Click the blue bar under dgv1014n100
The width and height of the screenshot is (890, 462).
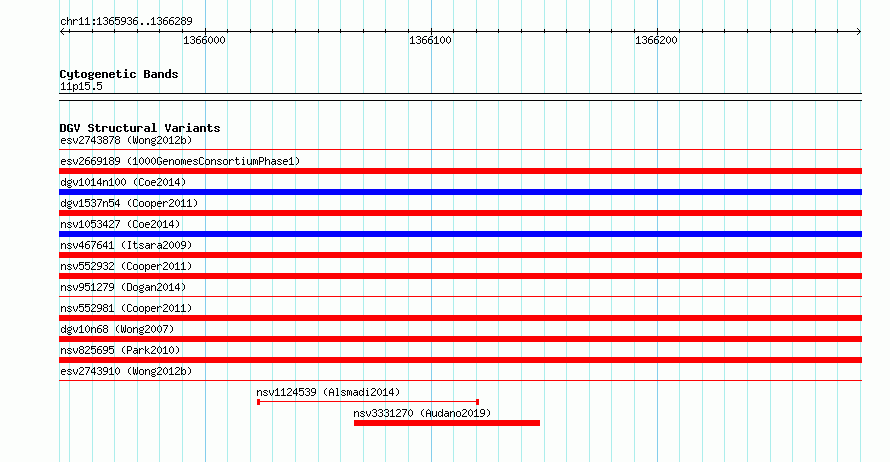pos(460,192)
